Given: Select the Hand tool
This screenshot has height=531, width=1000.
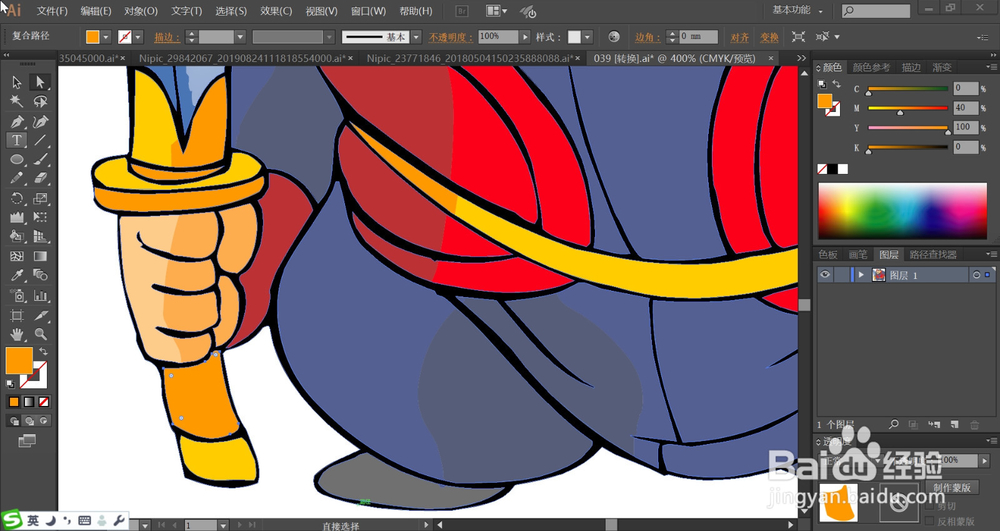Looking at the screenshot, I should [x=17, y=334].
